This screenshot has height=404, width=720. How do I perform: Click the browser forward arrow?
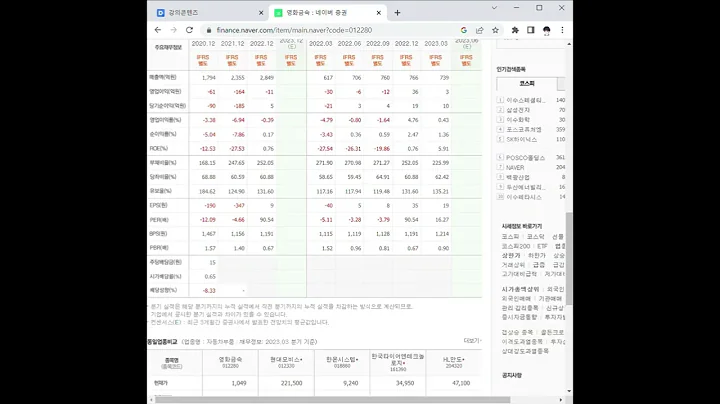pos(174,30)
